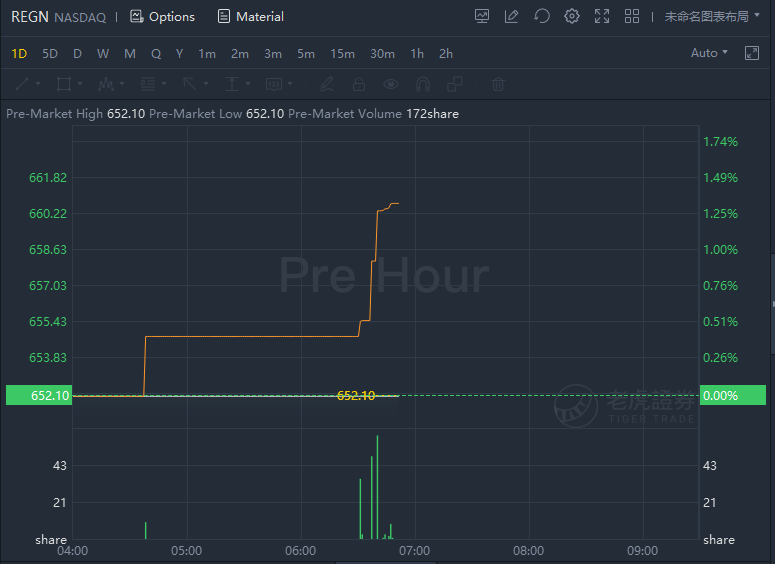Select the 5m interval

click(306, 53)
